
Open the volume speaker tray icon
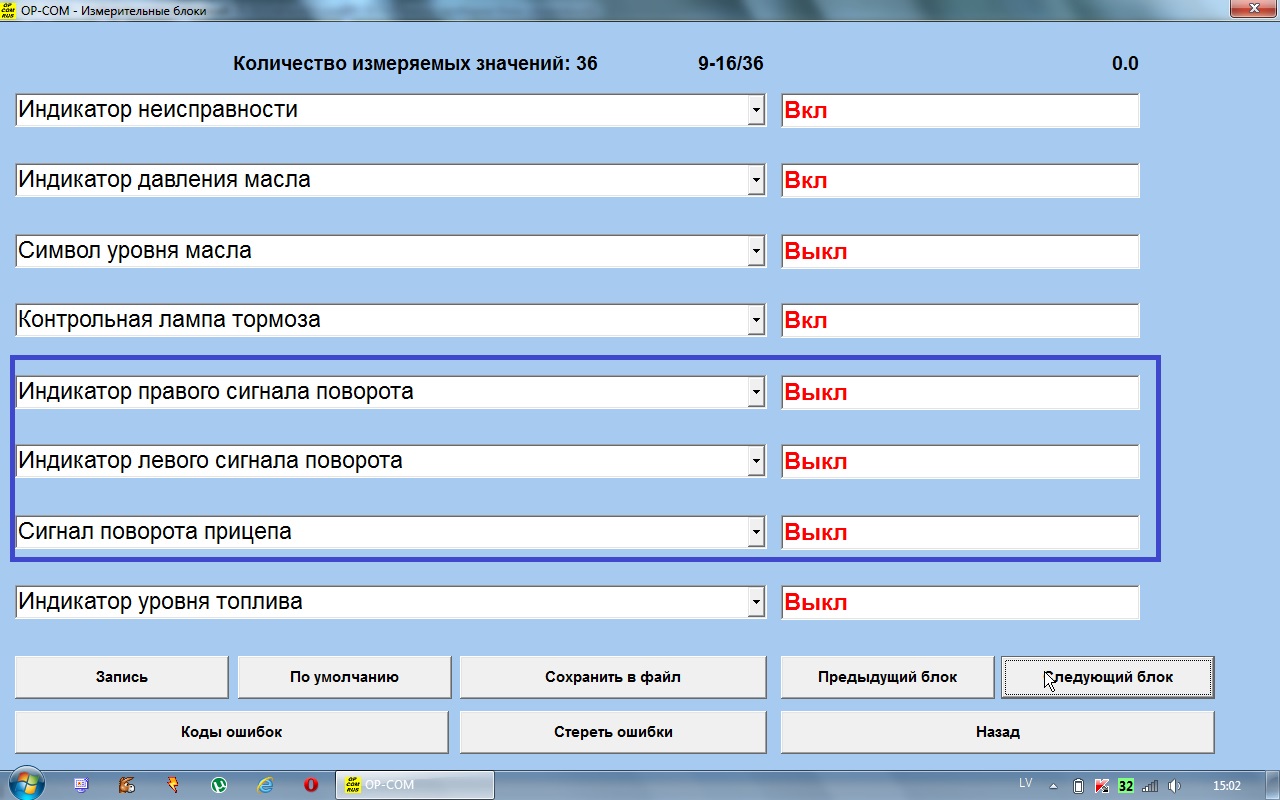[x=1174, y=786]
